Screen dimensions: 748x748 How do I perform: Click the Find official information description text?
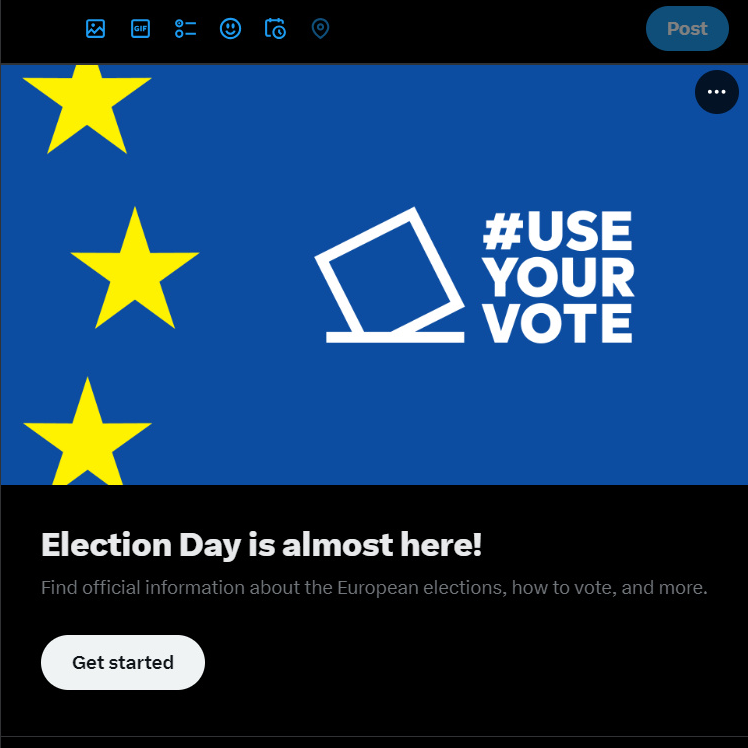[x=374, y=588]
